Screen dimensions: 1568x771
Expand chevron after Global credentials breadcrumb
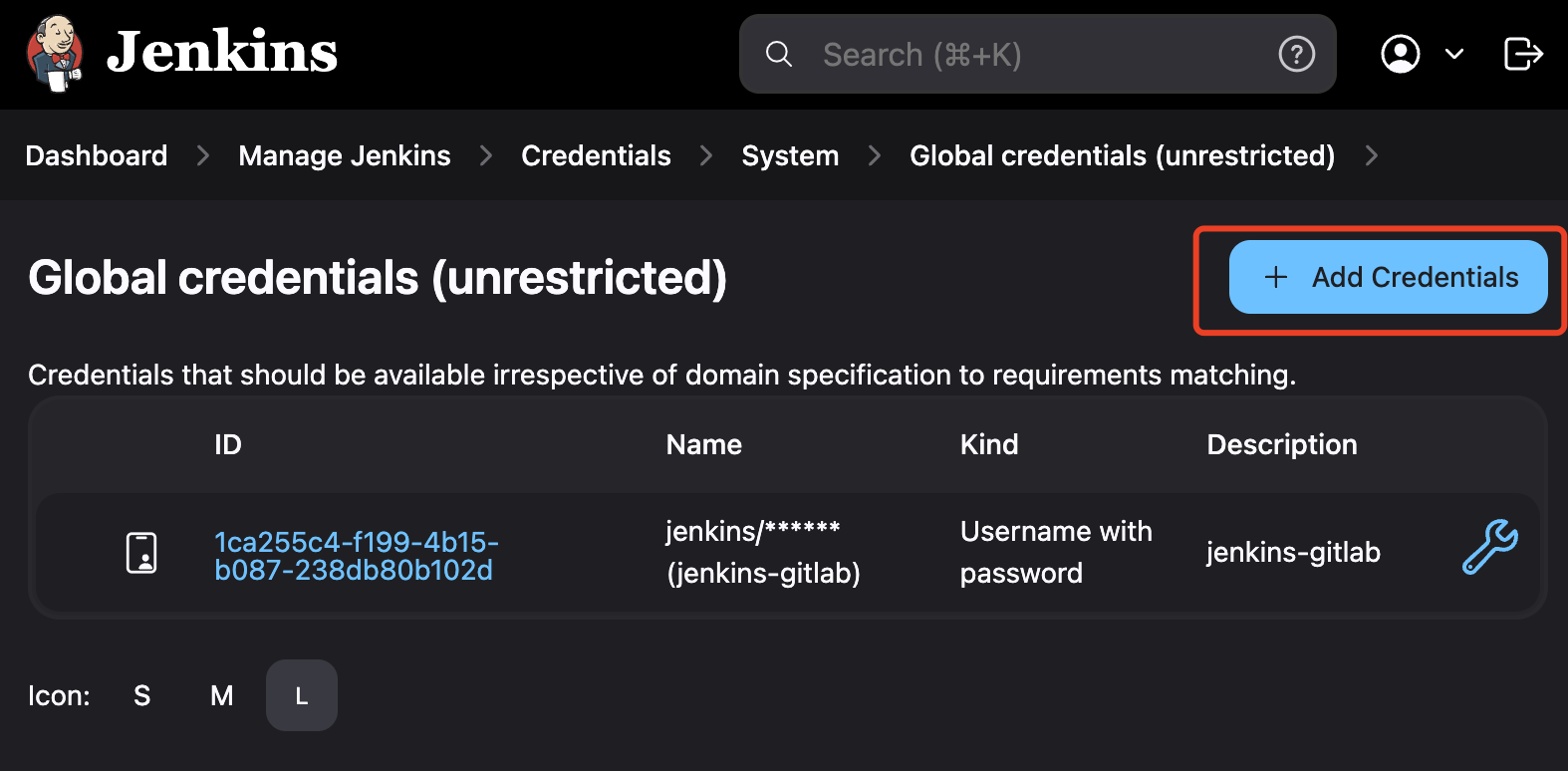click(x=1372, y=155)
